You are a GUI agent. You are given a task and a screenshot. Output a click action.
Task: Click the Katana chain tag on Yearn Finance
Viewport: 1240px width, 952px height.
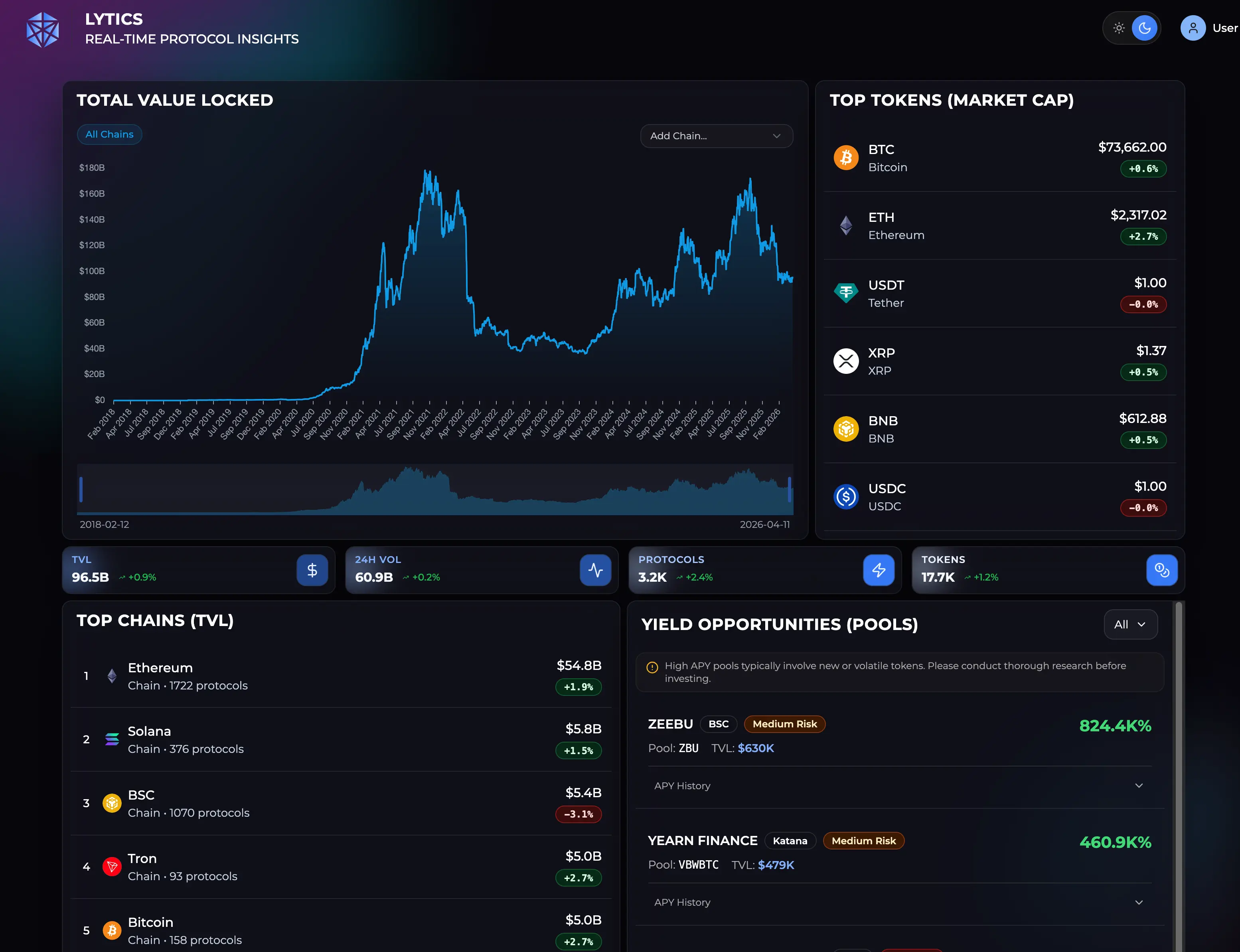(790, 841)
